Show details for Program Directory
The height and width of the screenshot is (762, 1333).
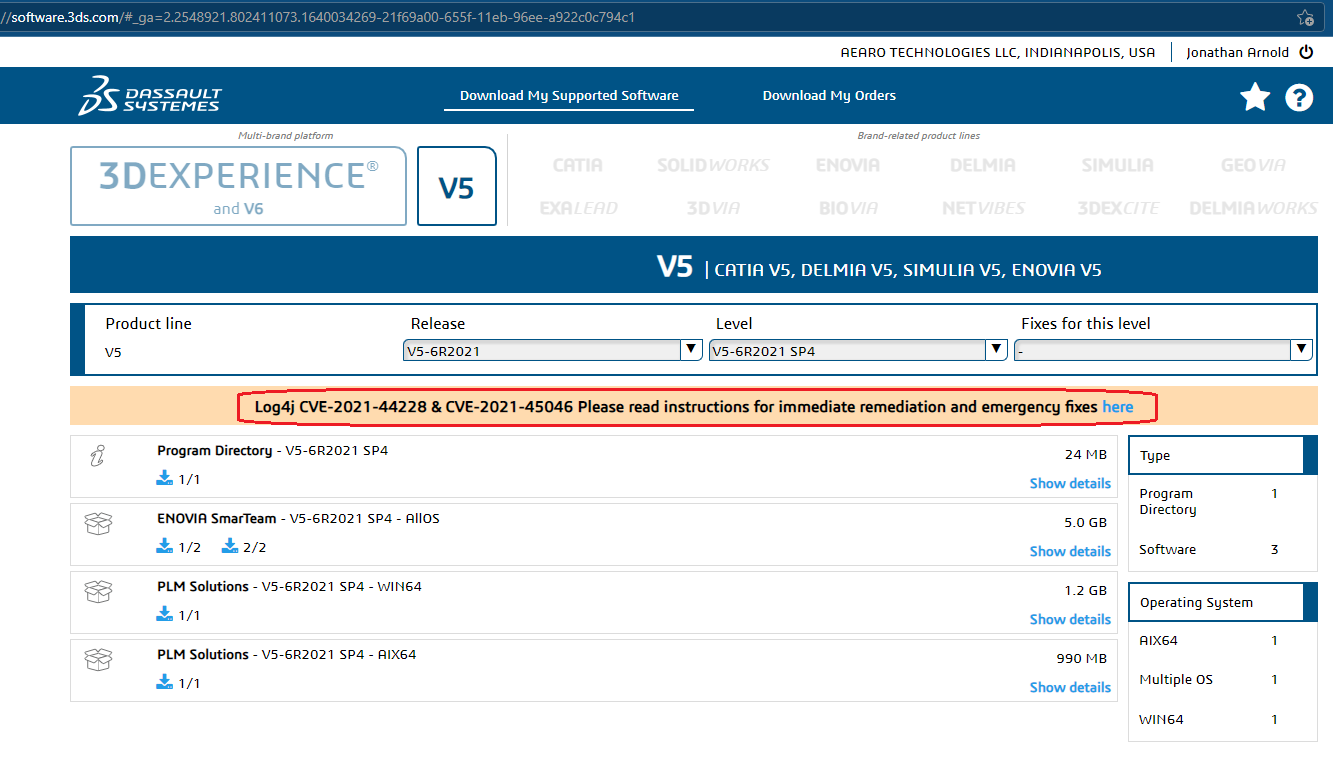1070,483
